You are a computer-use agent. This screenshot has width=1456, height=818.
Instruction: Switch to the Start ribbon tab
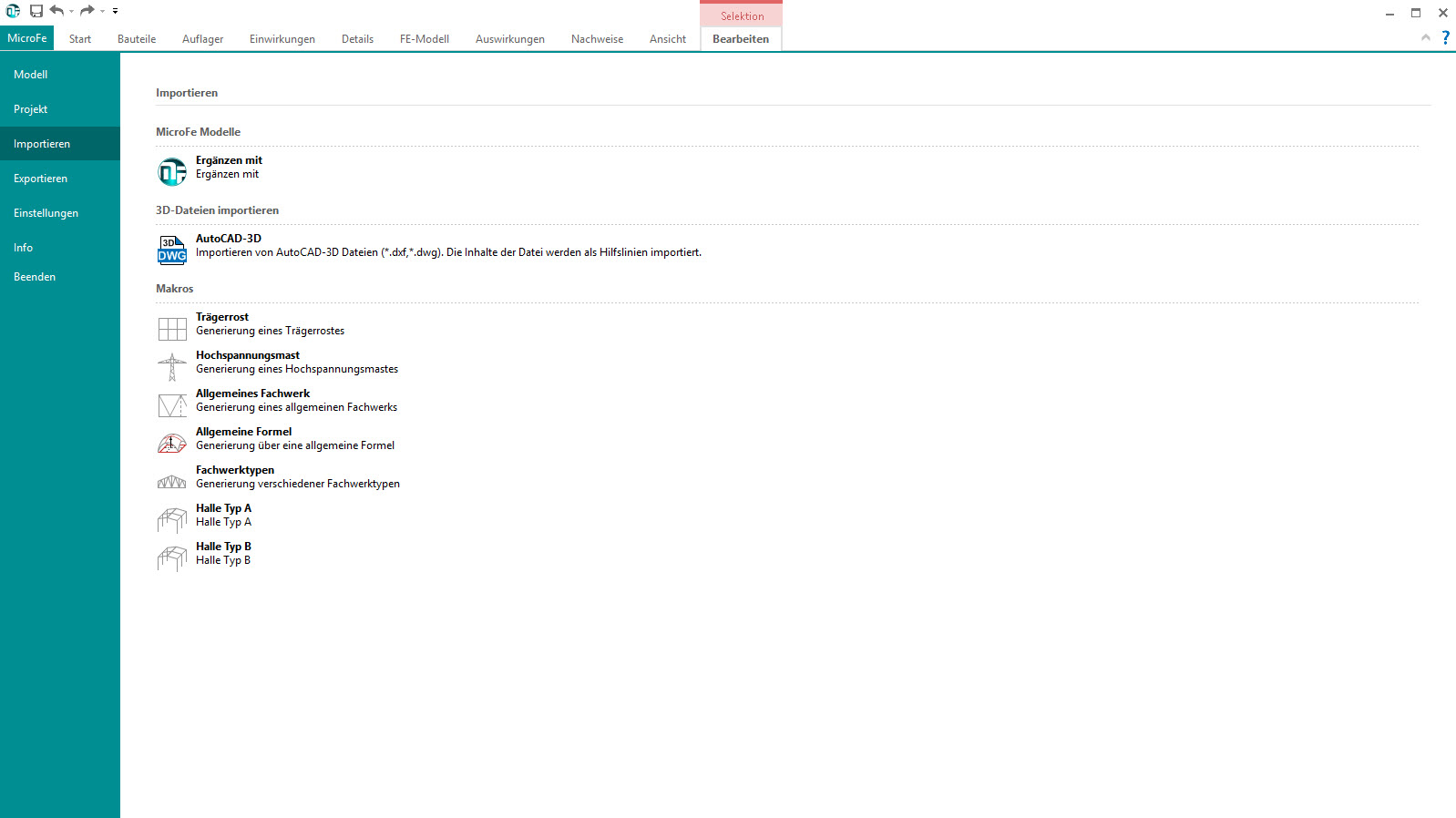click(80, 39)
